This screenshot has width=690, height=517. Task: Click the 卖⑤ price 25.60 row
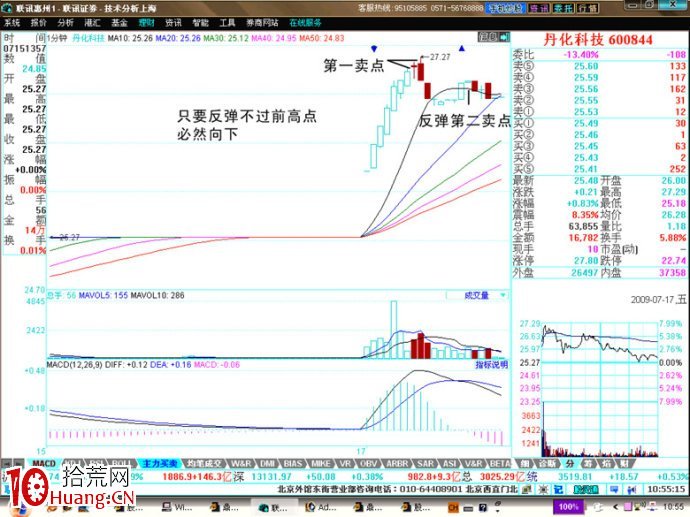[599, 66]
